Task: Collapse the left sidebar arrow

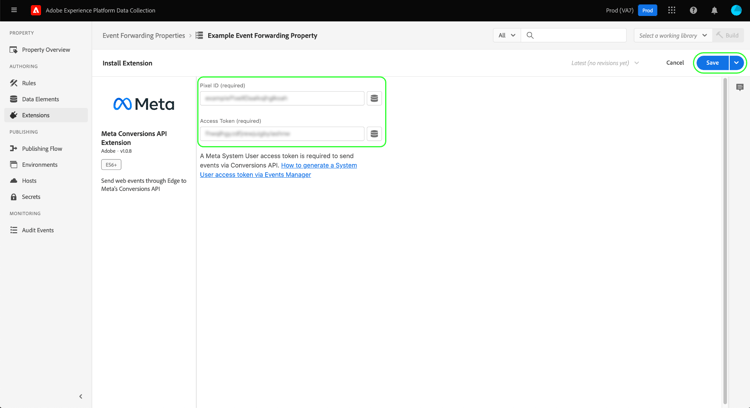Action: point(80,397)
